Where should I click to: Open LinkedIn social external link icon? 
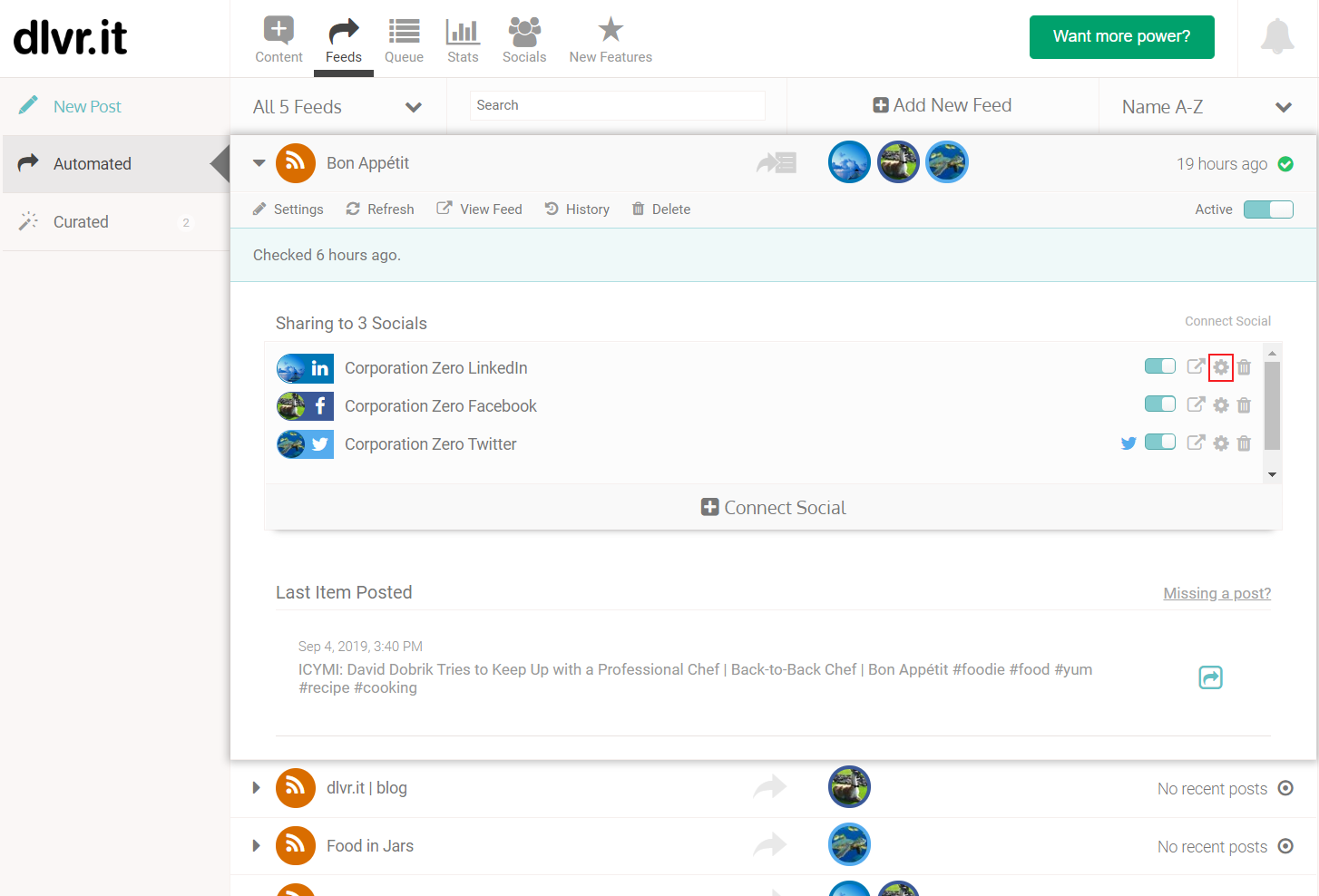click(1197, 366)
